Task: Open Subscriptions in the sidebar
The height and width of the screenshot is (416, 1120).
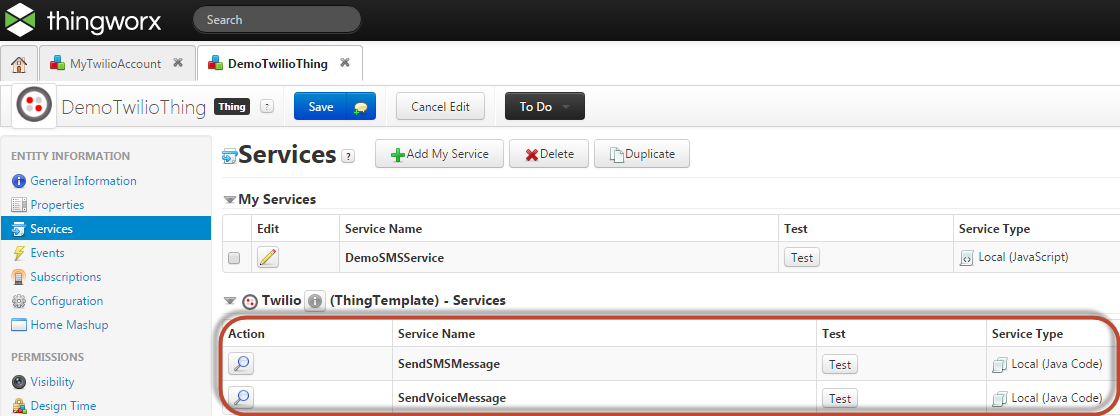Action: 66,277
